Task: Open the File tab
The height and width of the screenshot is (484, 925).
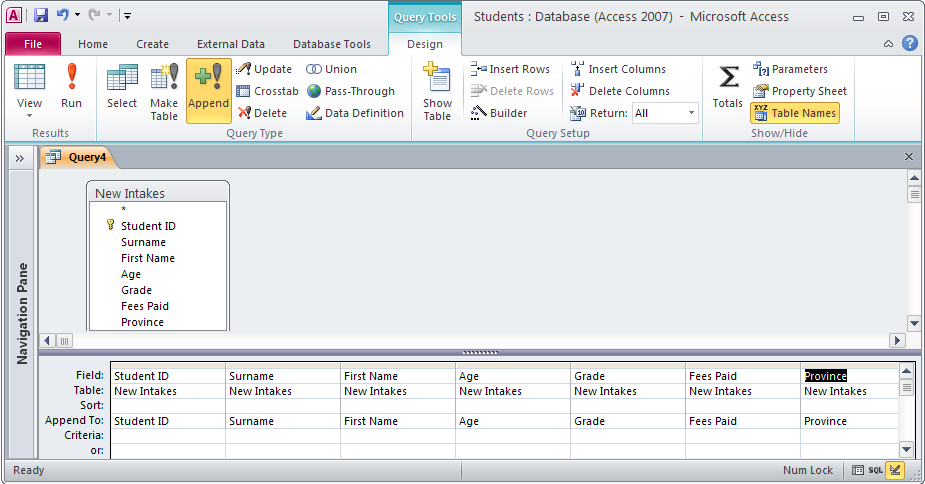Action: [x=33, y=44]
